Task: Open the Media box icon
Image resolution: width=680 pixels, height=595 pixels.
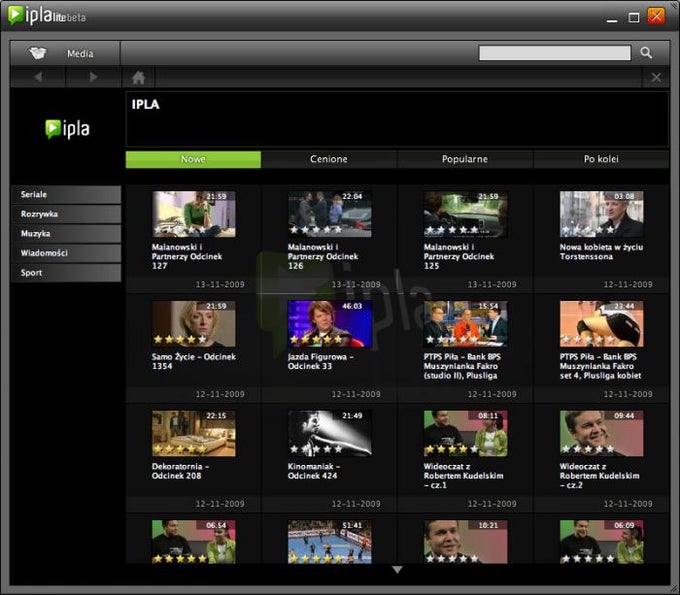Action: click(38, 53)
